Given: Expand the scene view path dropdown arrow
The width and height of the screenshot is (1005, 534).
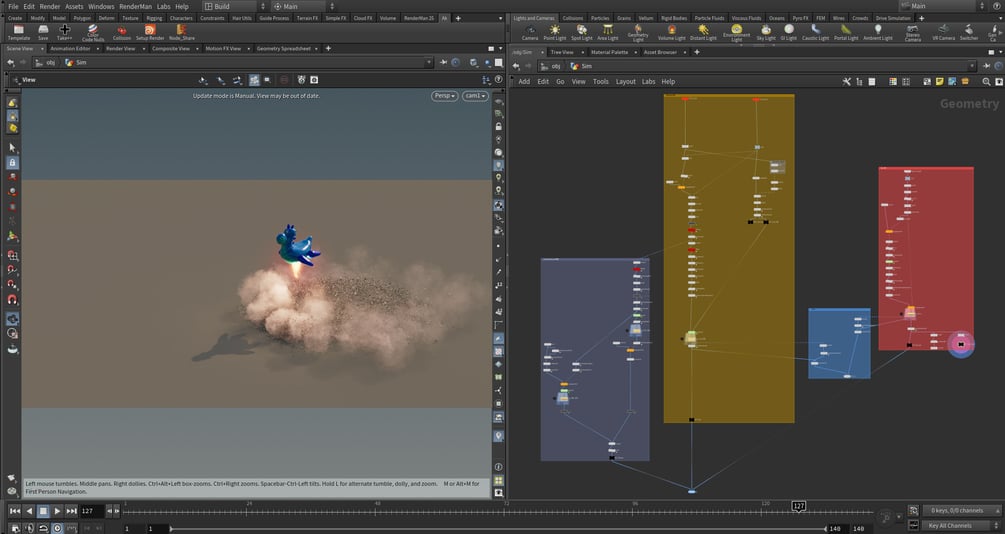Looking at the screenshot, I should (x=429, y=62).
